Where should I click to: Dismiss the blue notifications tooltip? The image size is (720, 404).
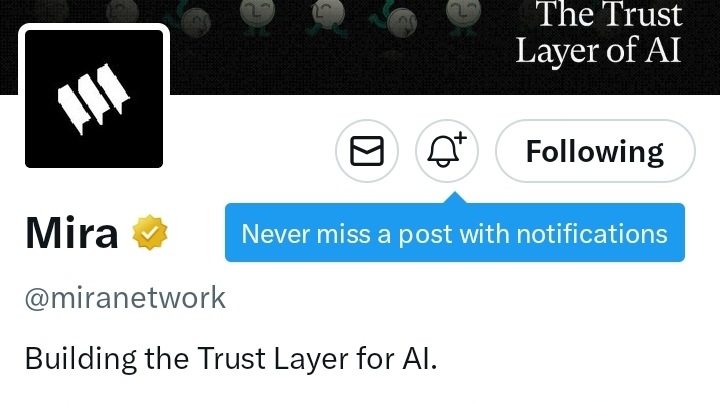click(455, 233)
